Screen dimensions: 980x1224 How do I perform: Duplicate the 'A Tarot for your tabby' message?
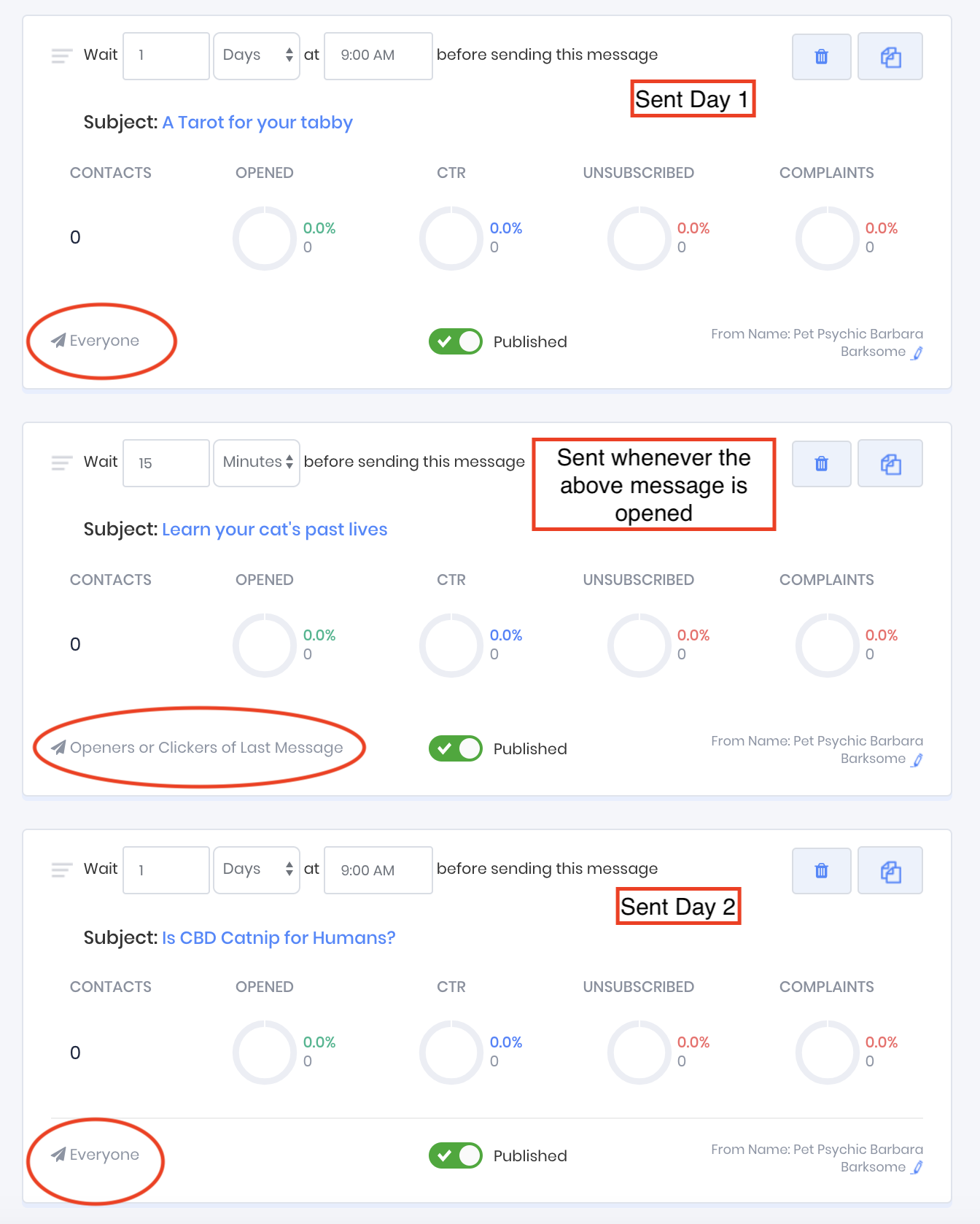tap(890, 57)
